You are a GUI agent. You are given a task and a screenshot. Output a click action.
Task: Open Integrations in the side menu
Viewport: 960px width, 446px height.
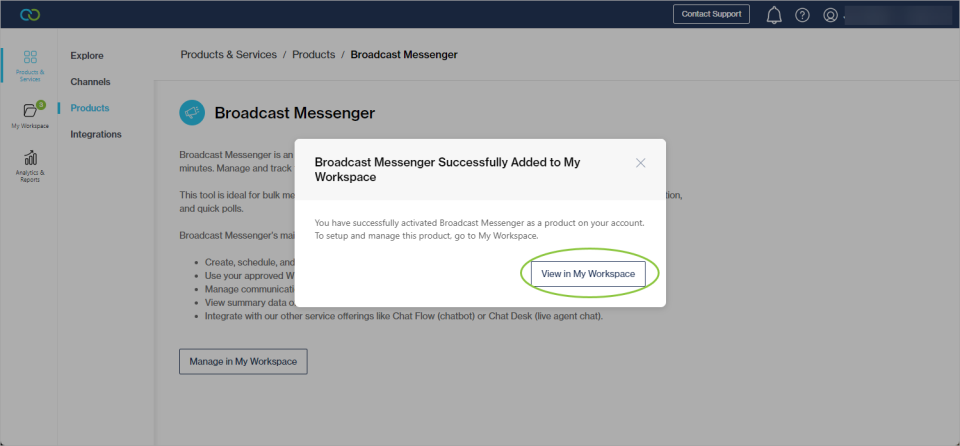coord(96,134)
